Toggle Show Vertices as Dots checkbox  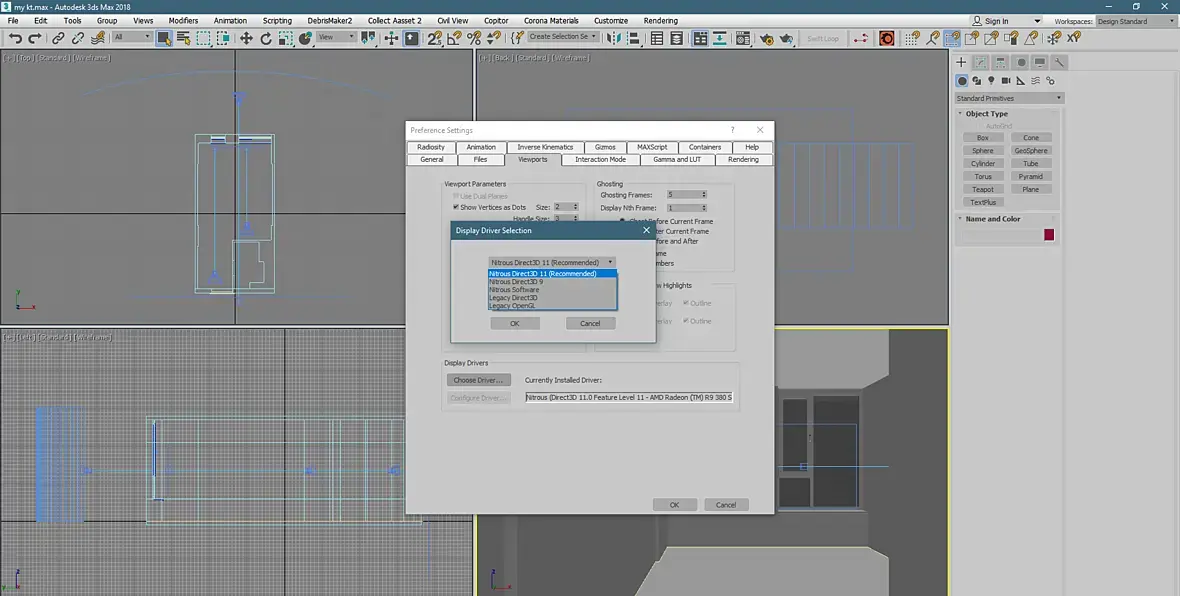tap(456, 207)
